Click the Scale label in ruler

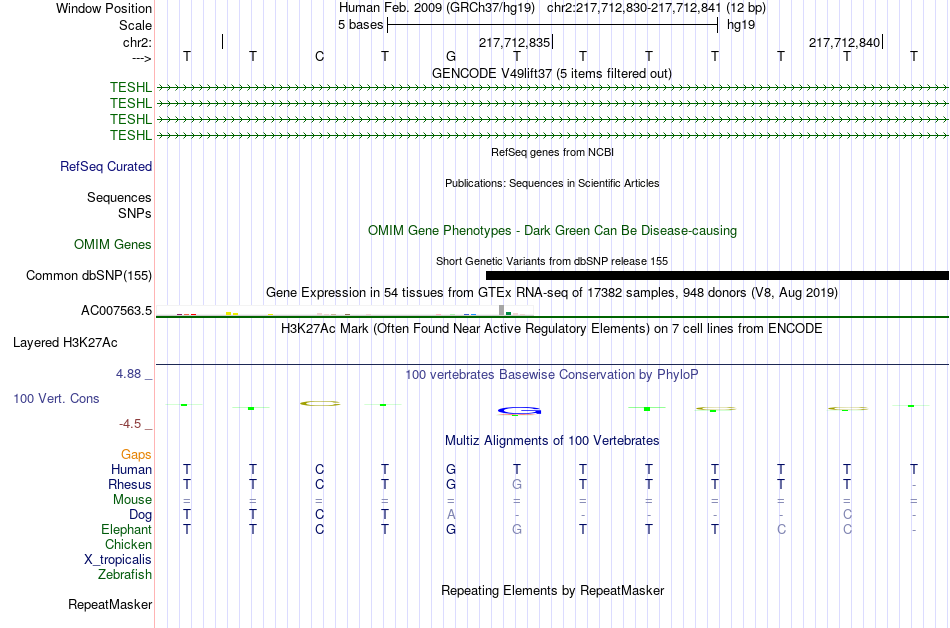click(x=136, y=25)
